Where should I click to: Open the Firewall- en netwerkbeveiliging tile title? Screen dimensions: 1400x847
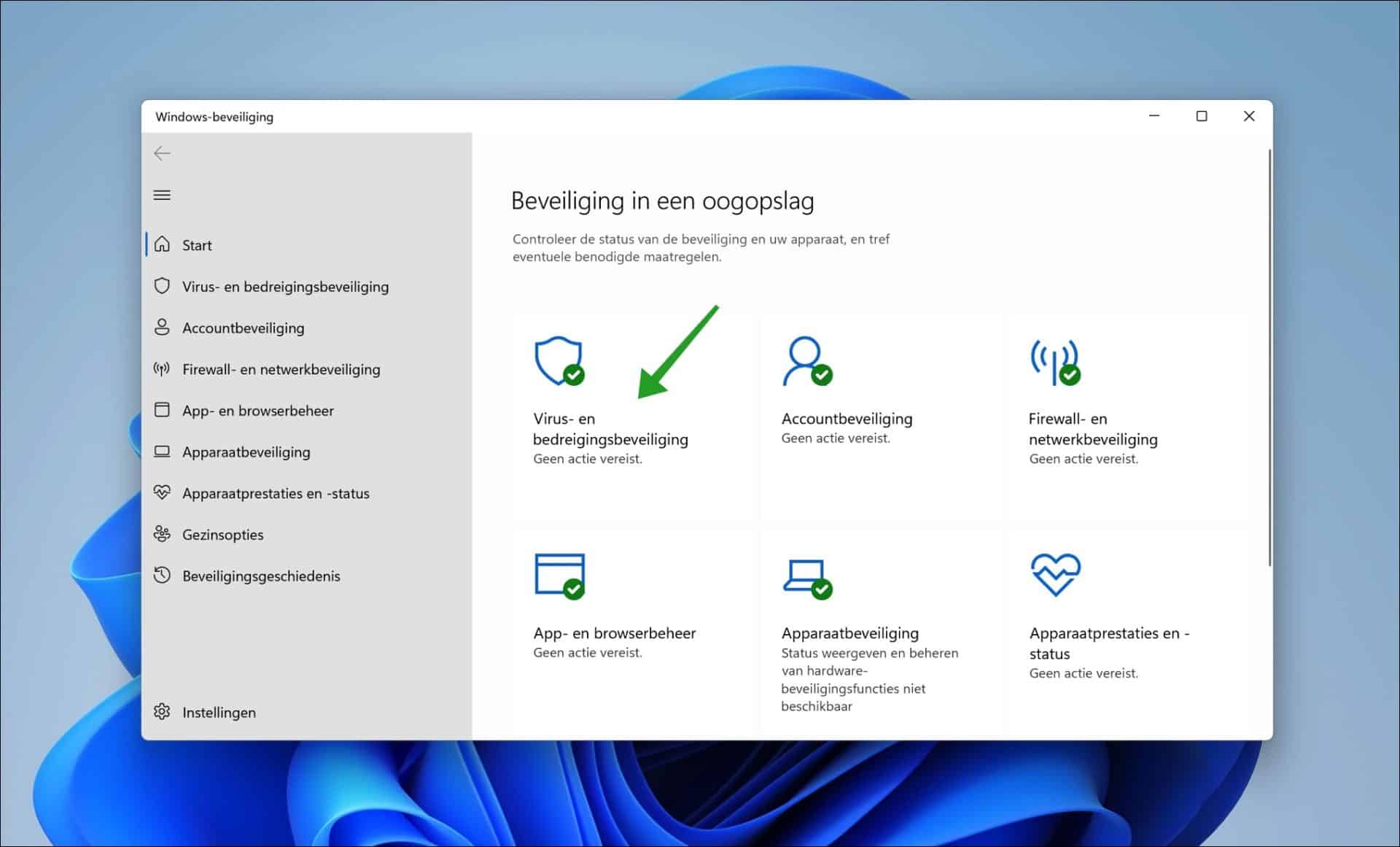(x=1093, y=429)
